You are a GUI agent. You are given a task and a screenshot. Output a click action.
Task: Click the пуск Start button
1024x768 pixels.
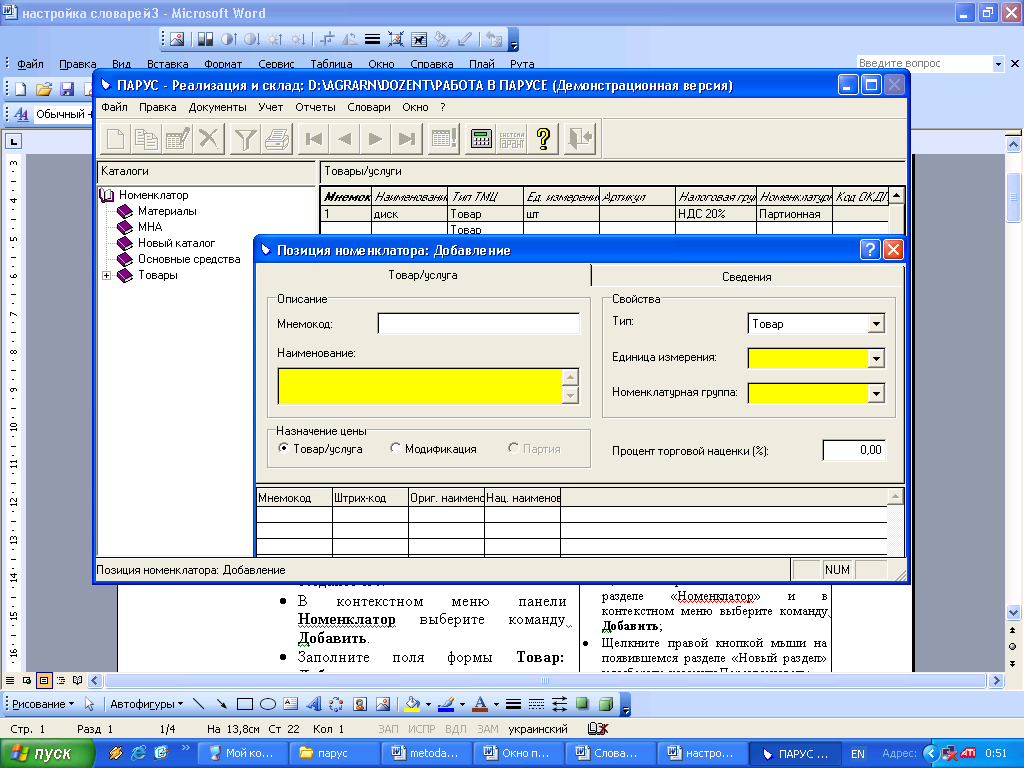(46, 753)
